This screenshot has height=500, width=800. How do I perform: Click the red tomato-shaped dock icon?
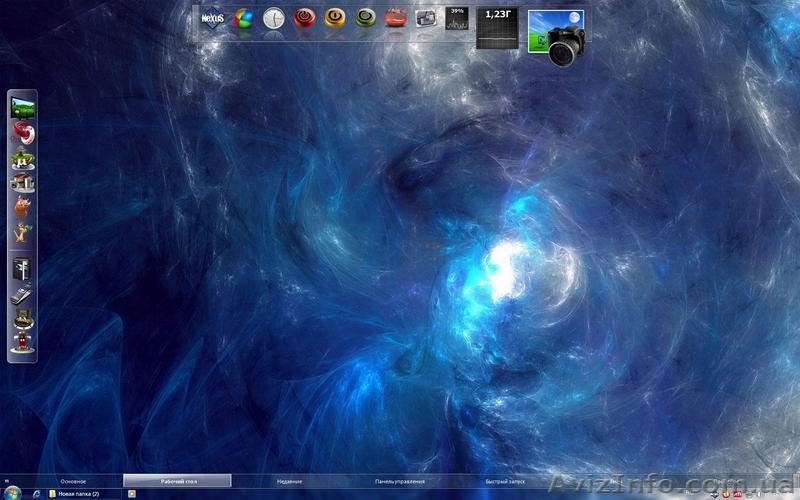coord(396,18)
